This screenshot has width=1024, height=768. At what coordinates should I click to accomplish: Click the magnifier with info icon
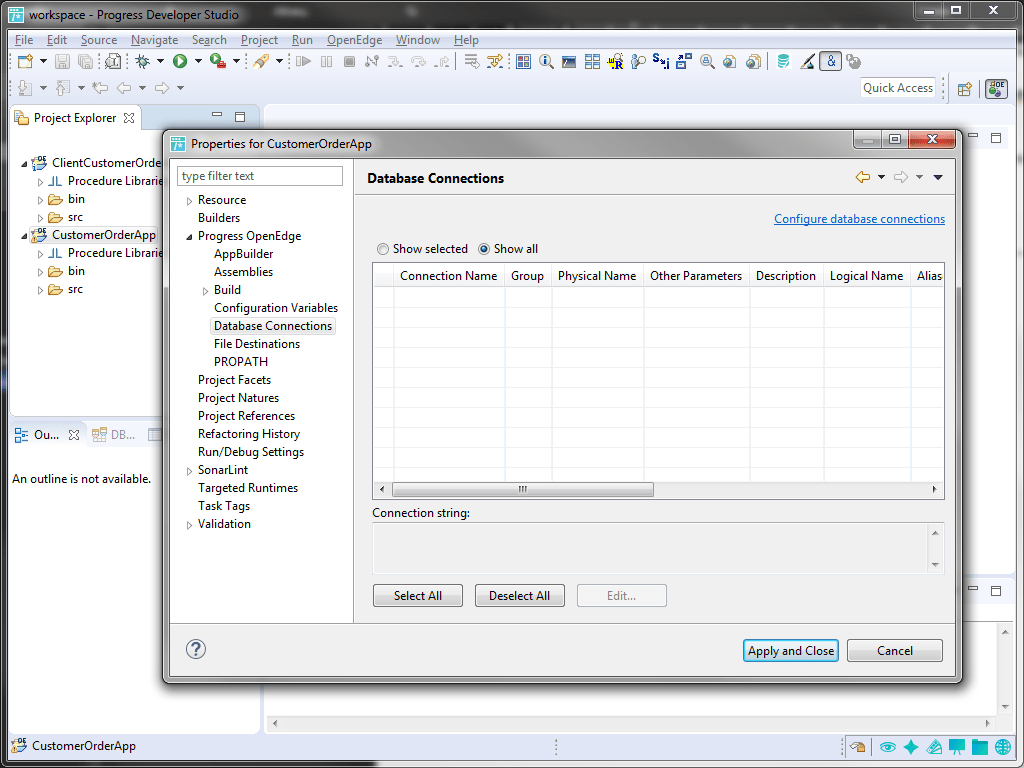click(x=546, y=61)
